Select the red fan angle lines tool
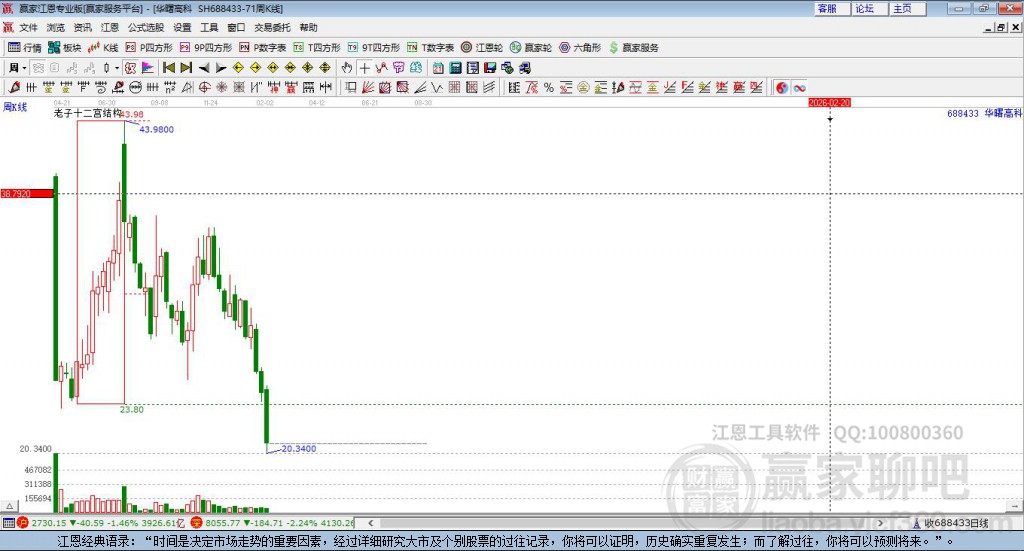 tap(368, 87)
